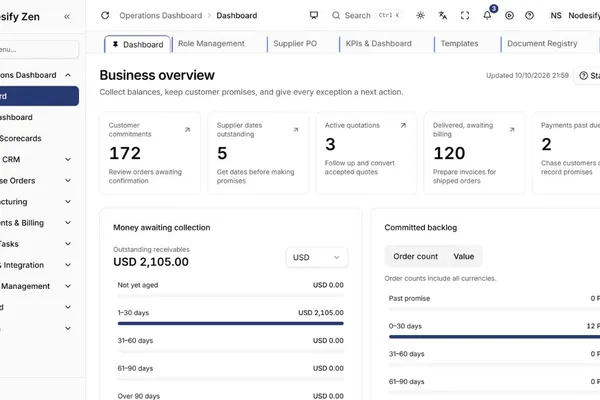Open the Payments past due card
Viewport: 600px width, 400px height.
[x=566, y=153]
